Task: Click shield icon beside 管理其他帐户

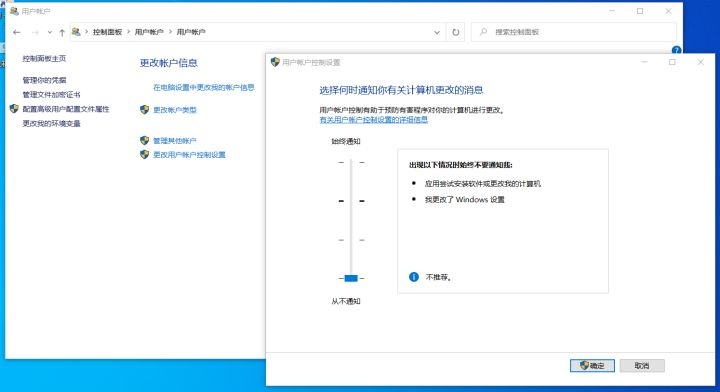Action: [x=145, y=140]
